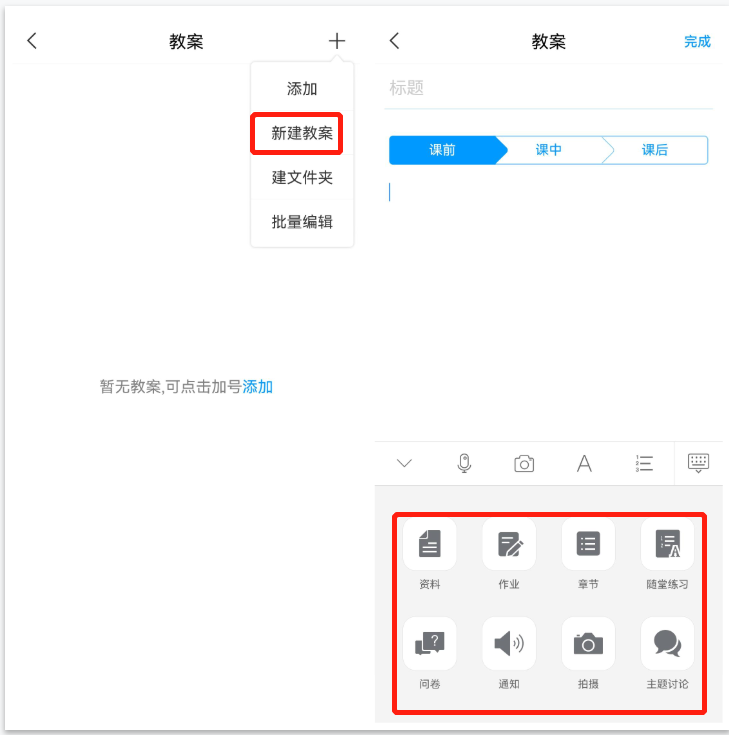Open the 拍摄 camera capture icon
The width and height of the screenshot is (729, 735).
[x=588, y=643]
